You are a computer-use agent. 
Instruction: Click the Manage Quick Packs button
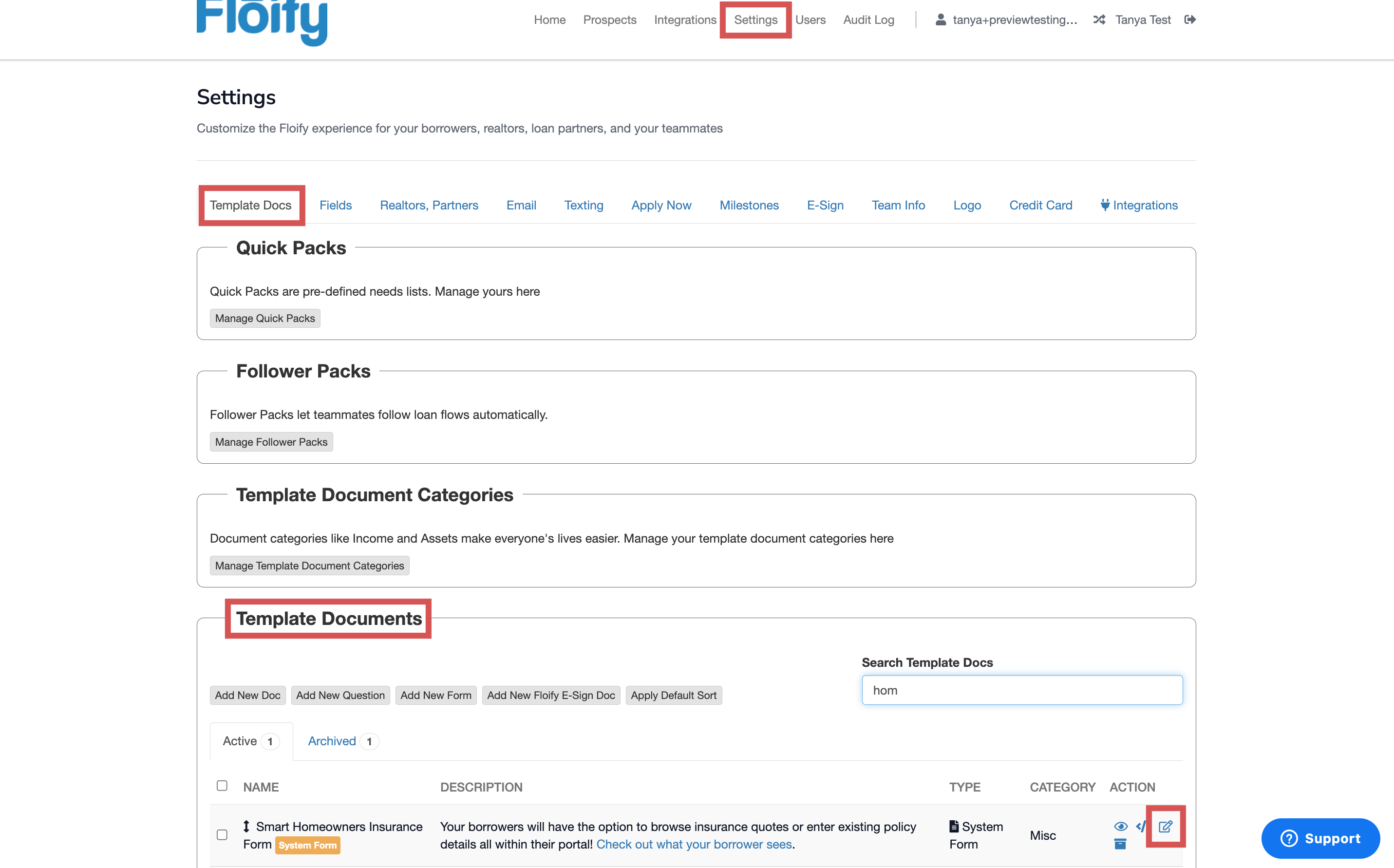264,318
